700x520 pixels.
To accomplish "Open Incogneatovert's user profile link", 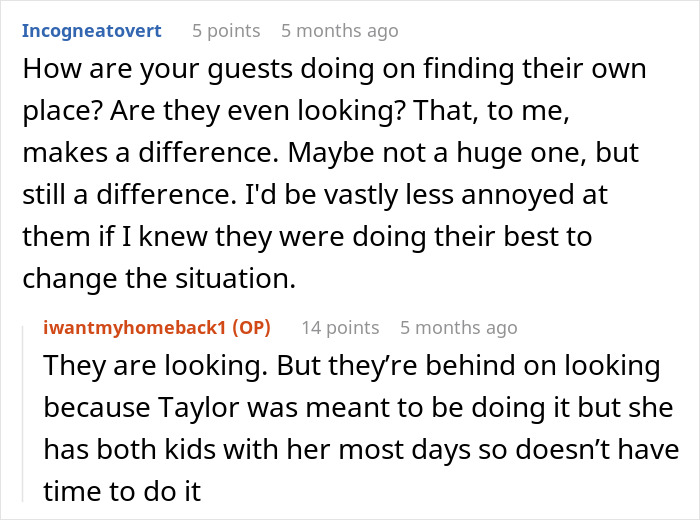I will click(92, 31).
